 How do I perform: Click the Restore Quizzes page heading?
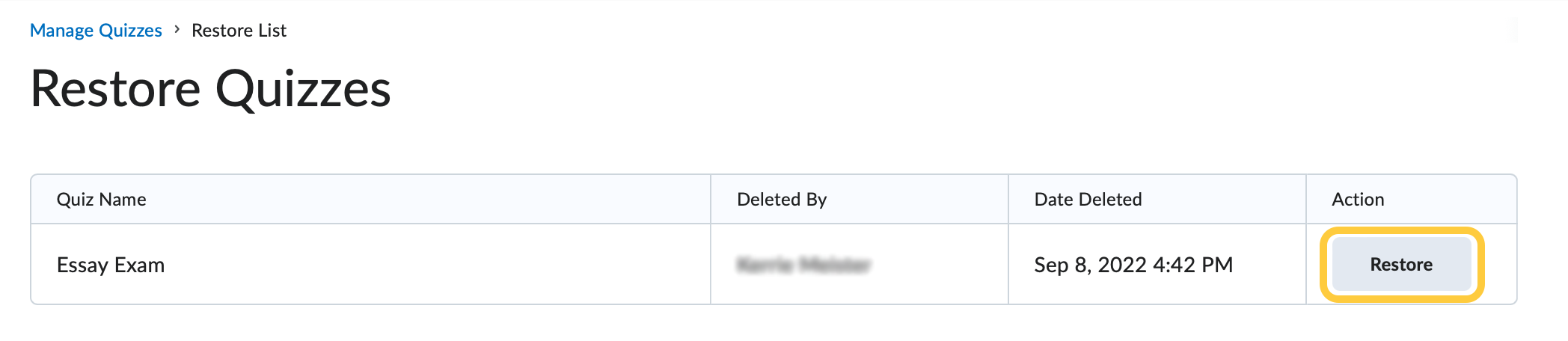210,89
